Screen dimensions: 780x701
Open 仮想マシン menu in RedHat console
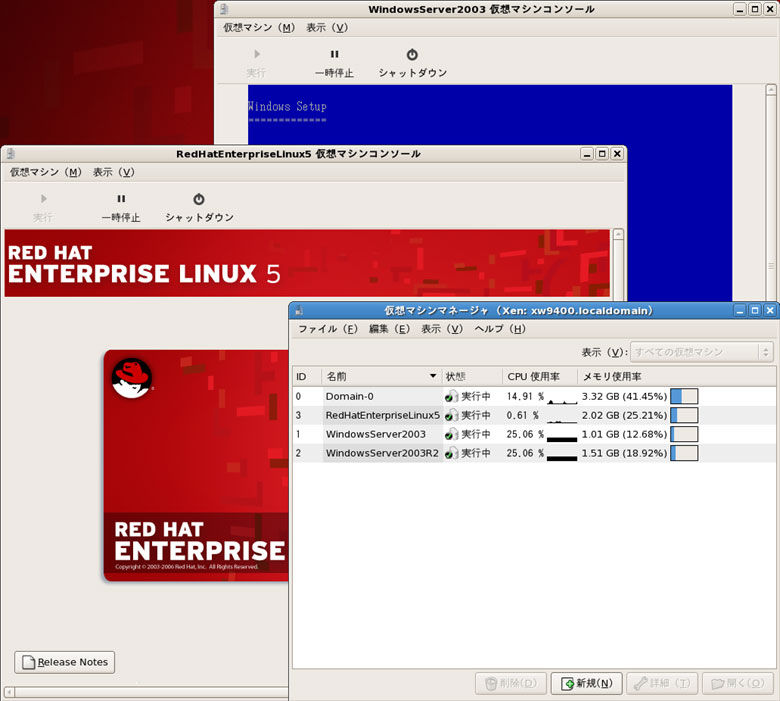[x=46, y=172]
